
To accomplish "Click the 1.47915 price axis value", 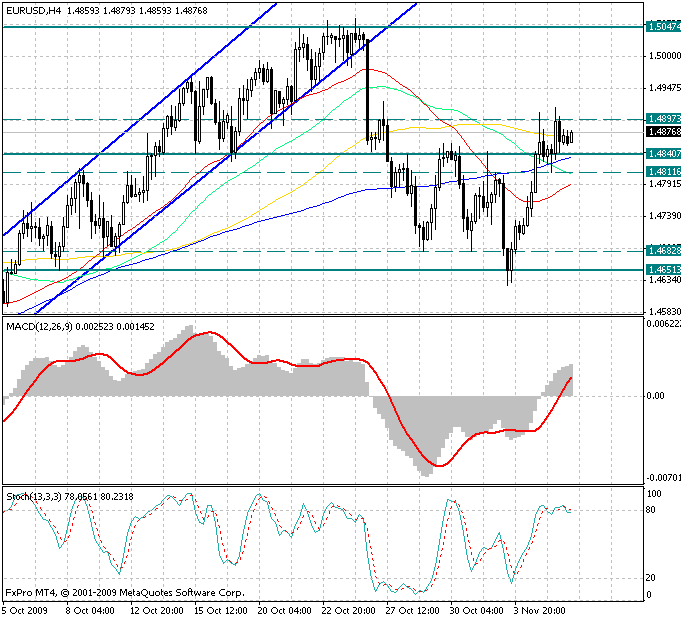I will pos(664,184).
